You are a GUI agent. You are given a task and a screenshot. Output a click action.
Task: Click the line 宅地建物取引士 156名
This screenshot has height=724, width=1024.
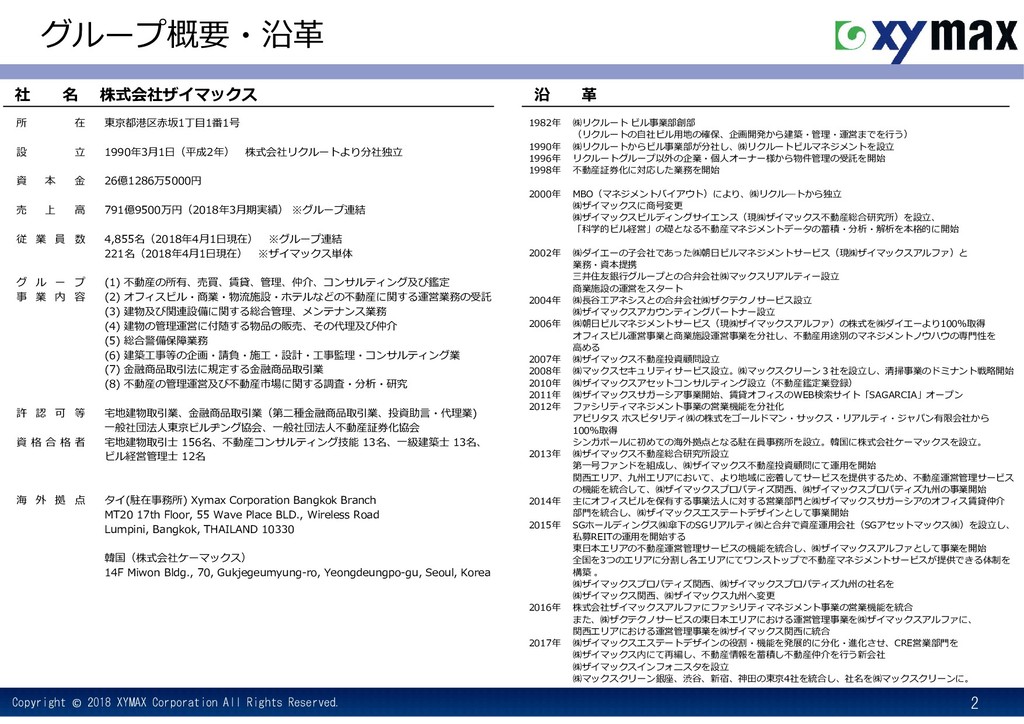coord(293,442)
